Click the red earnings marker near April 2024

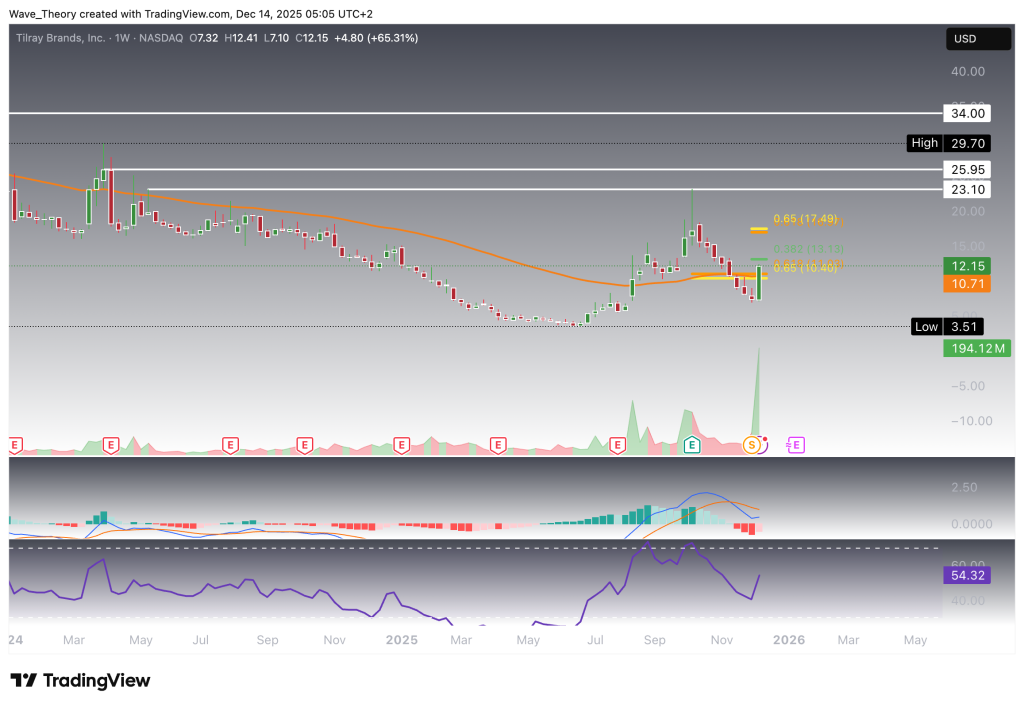pos(110,444)
